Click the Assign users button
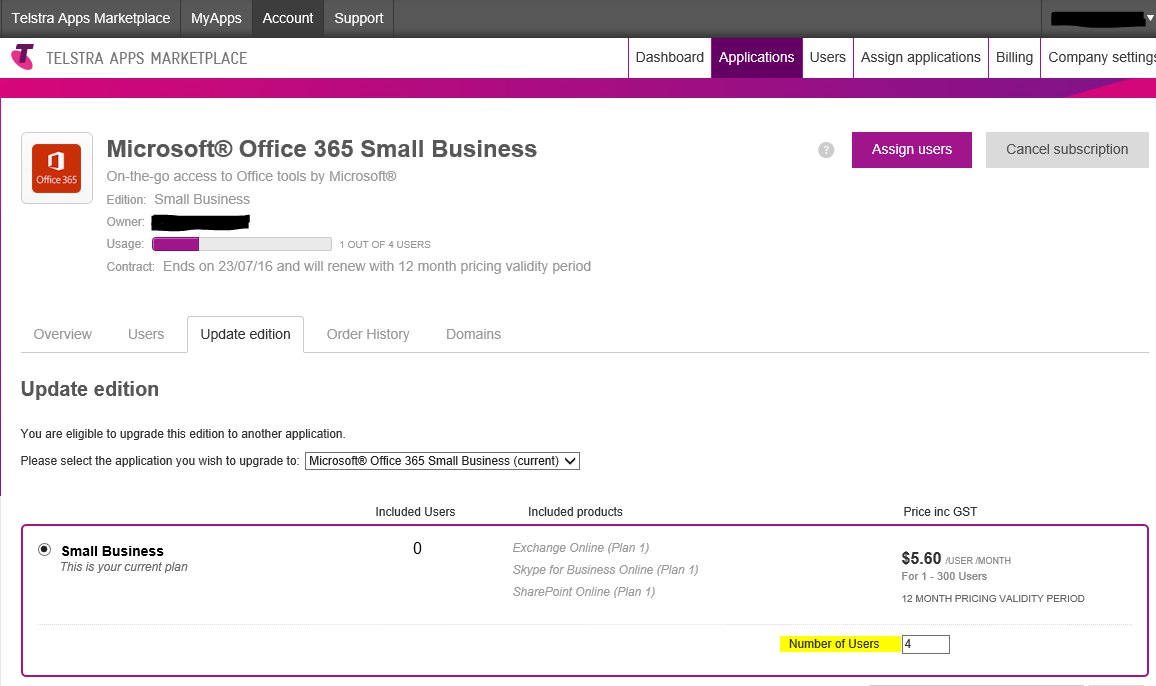The width and height of the screenshot is (1156, 686). click(911, 150)
